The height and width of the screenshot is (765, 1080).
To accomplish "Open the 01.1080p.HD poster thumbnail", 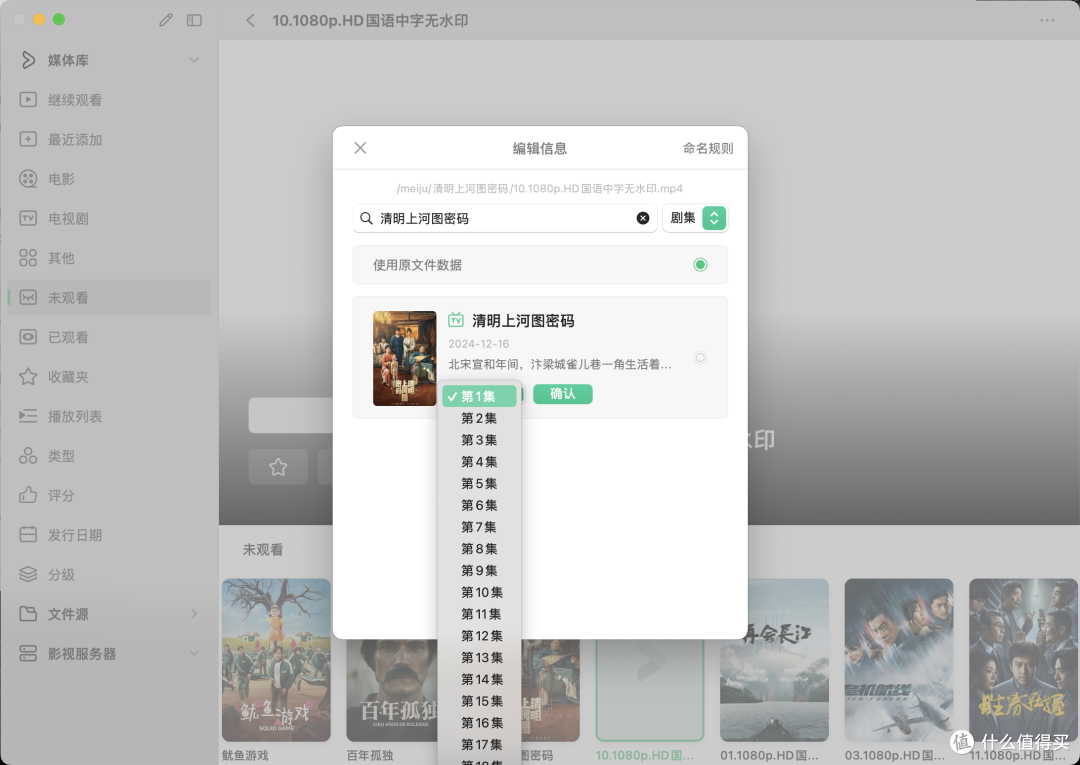I will point(774,660).
